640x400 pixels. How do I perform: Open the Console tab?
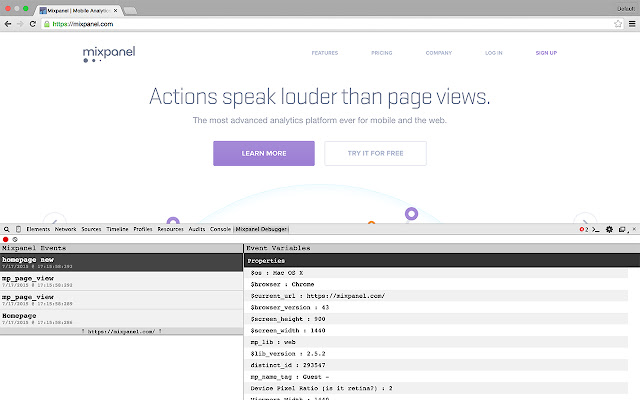coord(220,229)
